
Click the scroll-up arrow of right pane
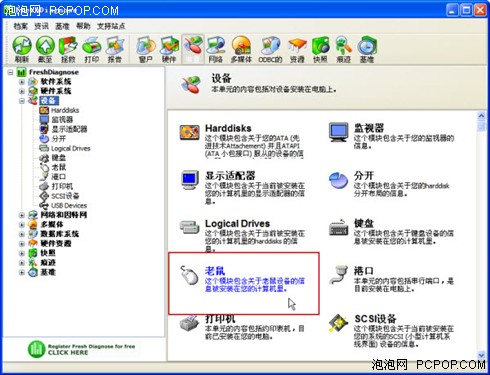tap(481, 116)
